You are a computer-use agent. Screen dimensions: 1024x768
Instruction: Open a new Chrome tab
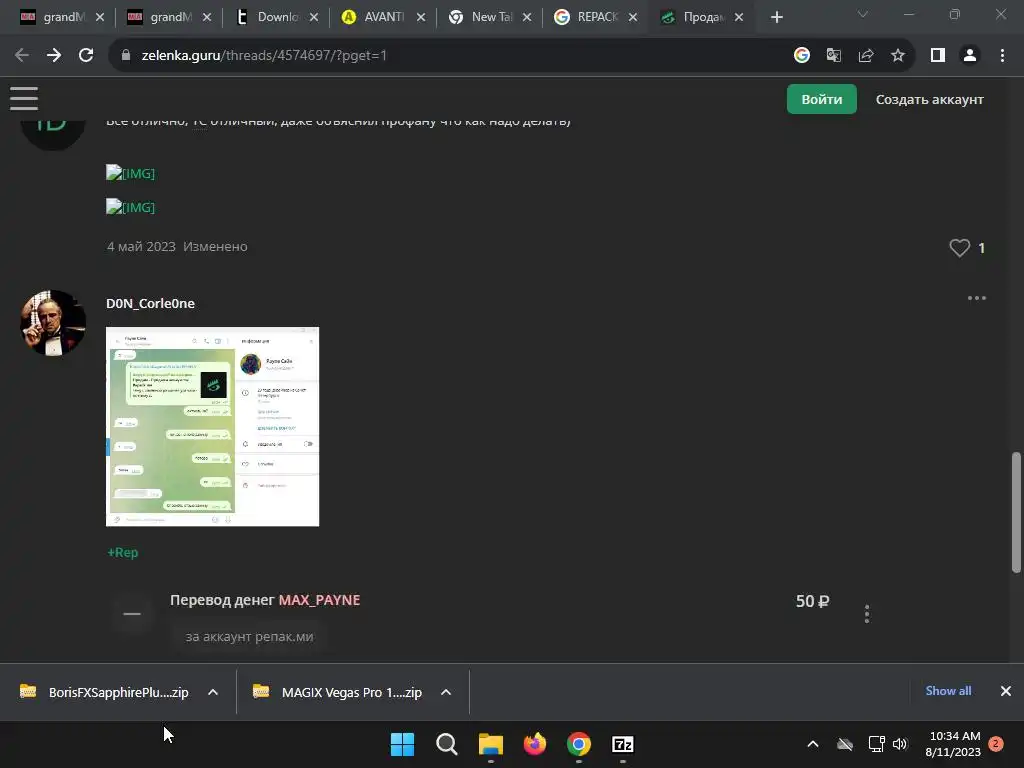(776, 18)
